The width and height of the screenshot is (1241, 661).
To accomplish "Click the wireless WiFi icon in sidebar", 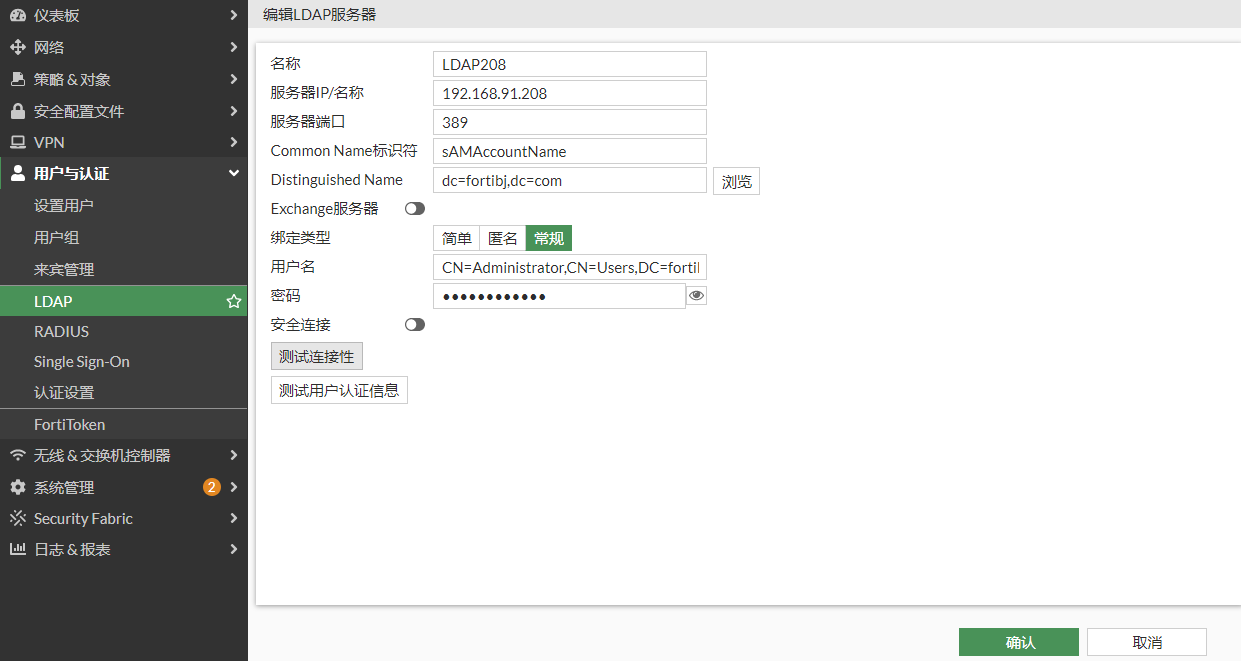I will coord(17,455).
